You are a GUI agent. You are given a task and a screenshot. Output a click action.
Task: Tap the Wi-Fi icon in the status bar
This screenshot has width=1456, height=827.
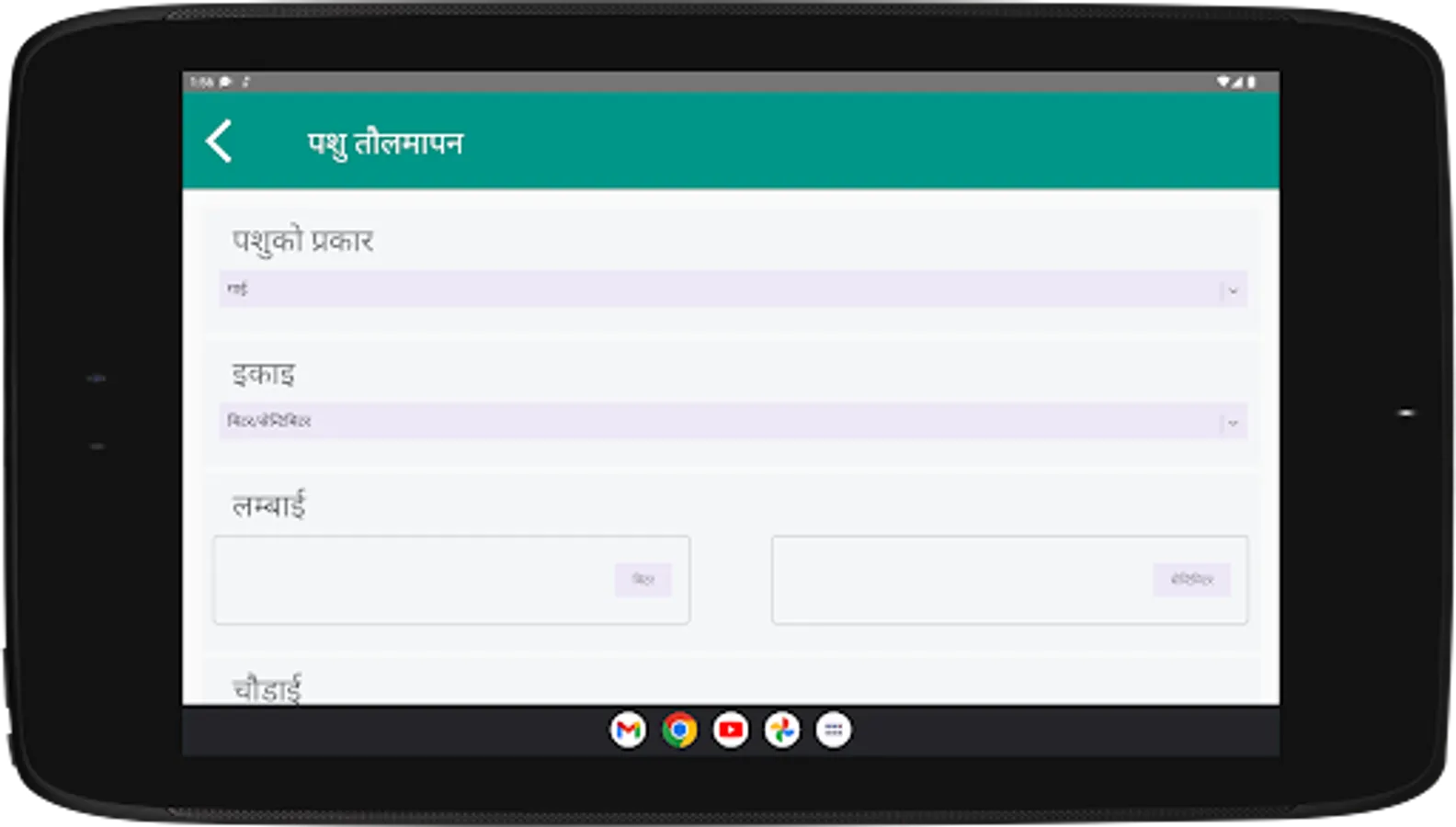click(x=1223, y=82)
